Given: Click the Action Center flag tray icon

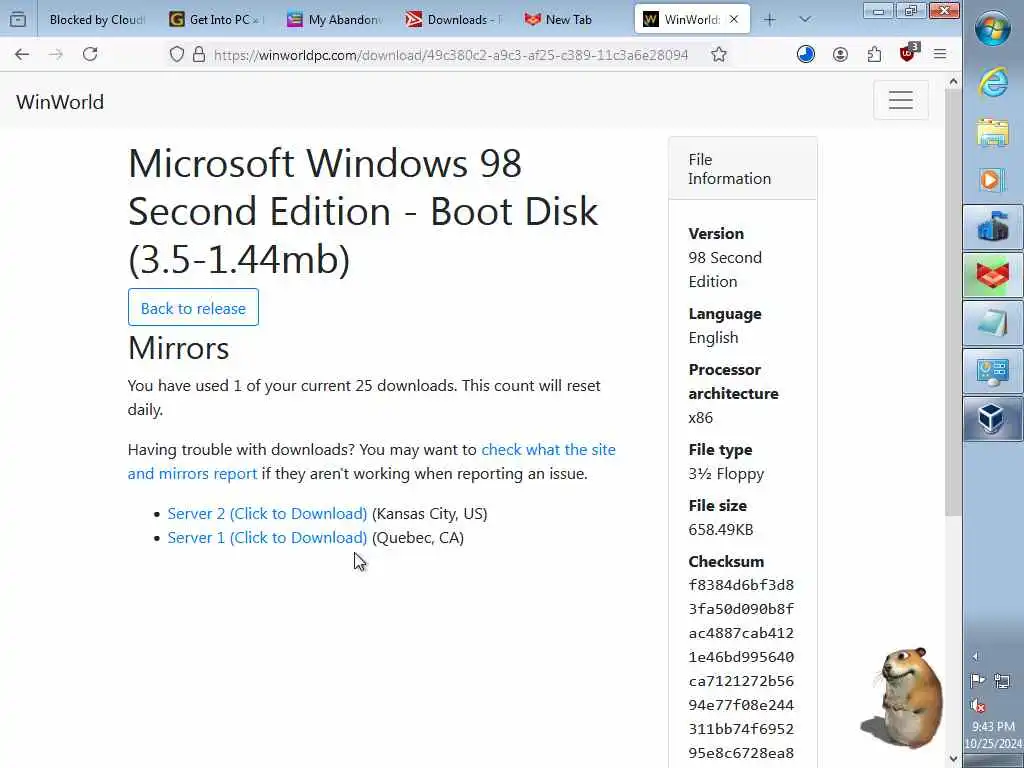Looking at the screenshot, I should [978, 681].
